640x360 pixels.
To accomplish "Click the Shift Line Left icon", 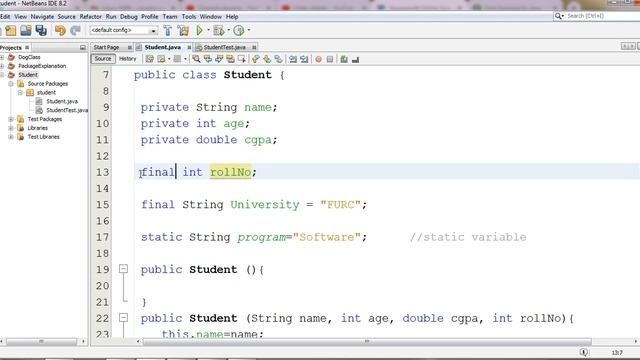I will pyautogui.click(x=293, y=59).
